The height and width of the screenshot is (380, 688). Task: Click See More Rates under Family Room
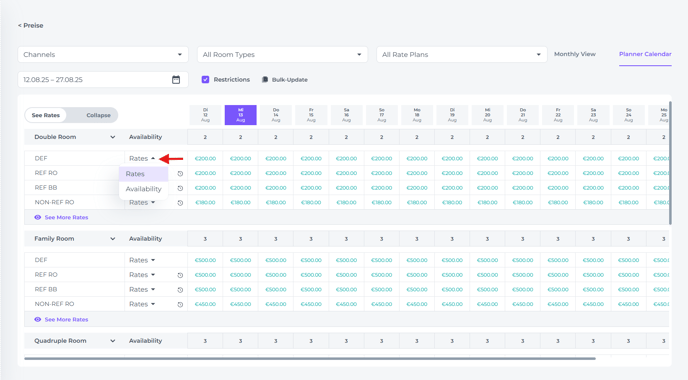pos(61,319)
